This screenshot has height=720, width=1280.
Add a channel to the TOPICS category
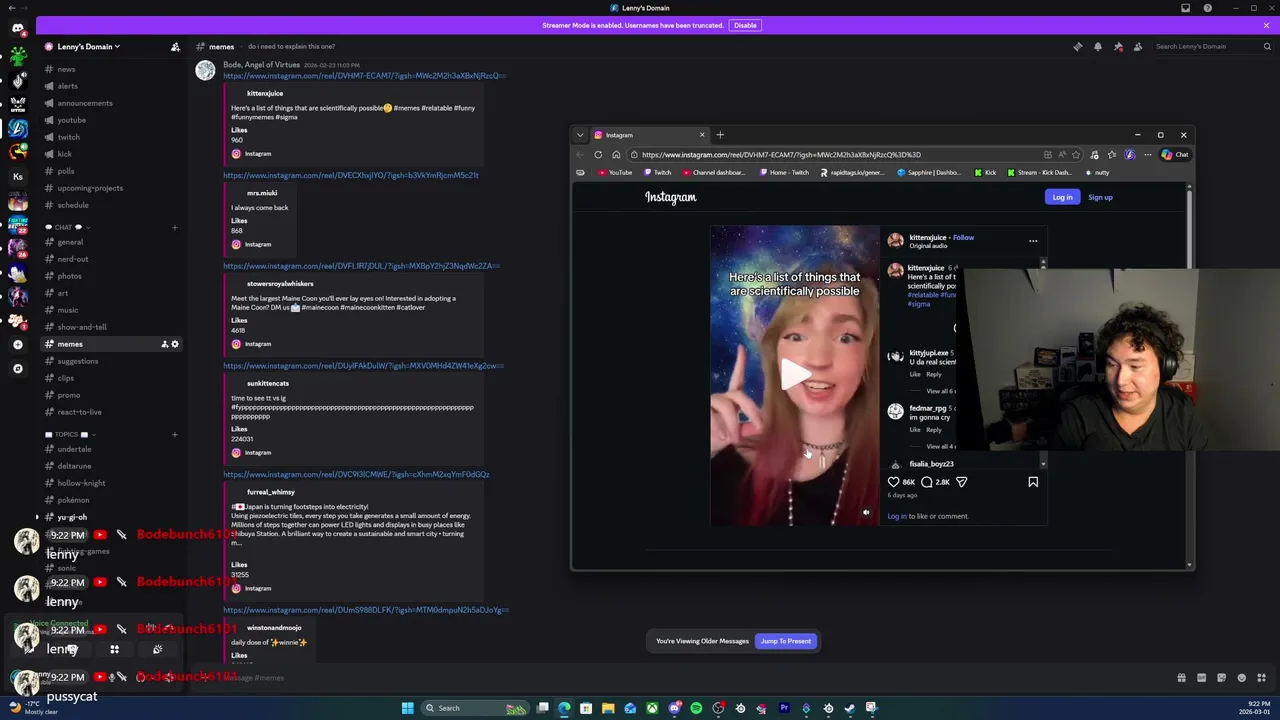coord(175,435)
